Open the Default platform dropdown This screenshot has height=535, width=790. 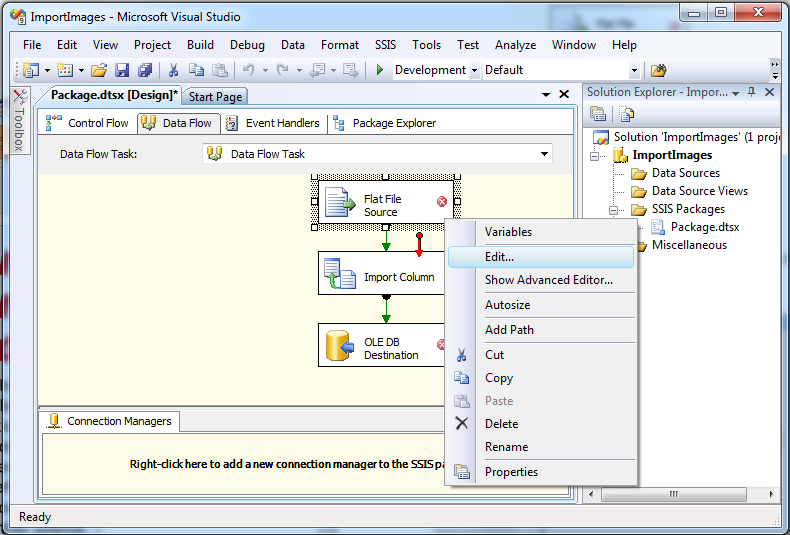634,71
